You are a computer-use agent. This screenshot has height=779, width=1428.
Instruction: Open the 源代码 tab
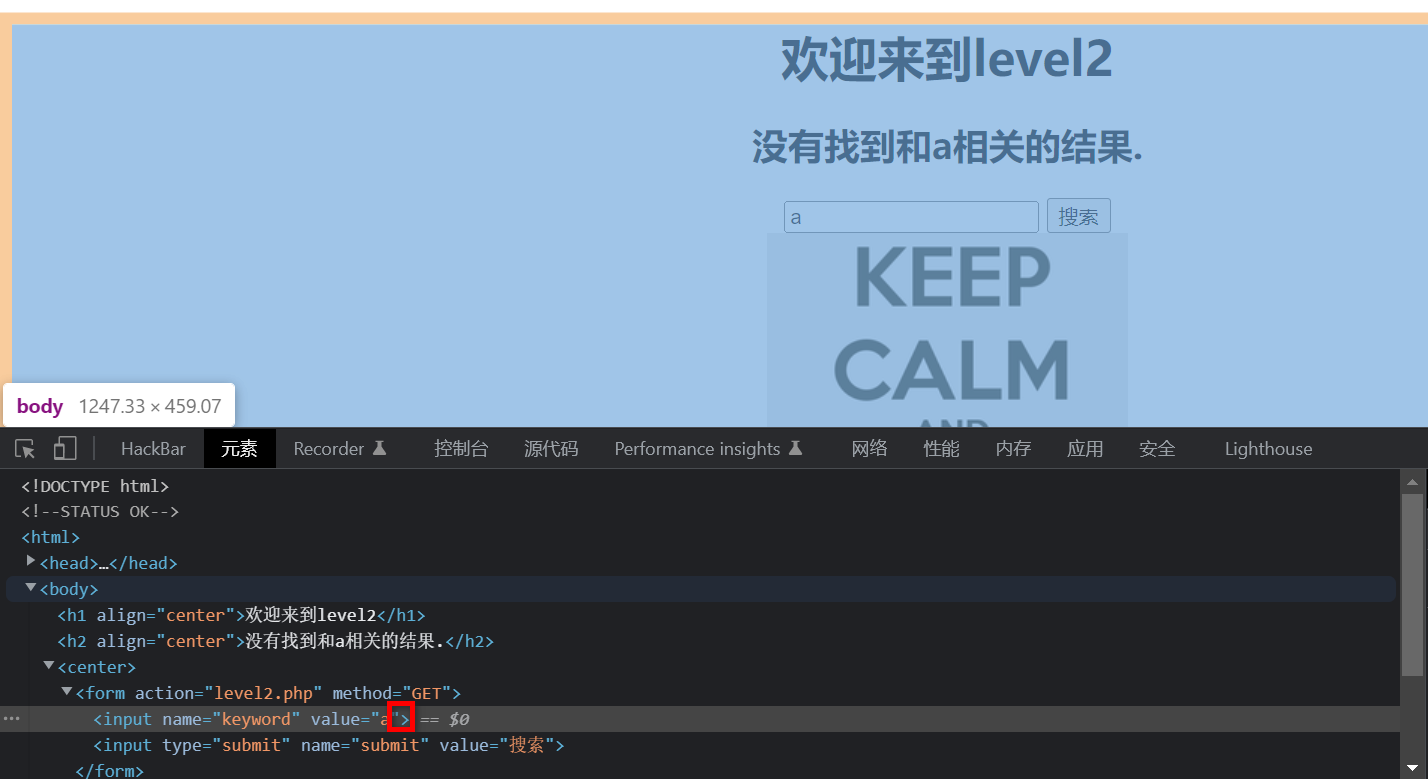[x=551, y=448]
